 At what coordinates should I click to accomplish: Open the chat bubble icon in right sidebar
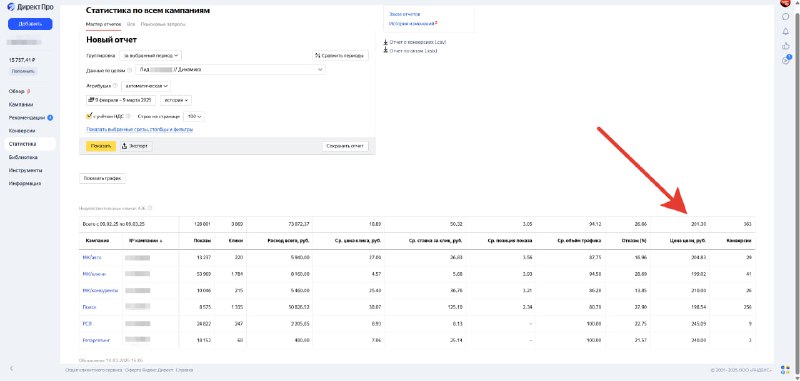click(785, 17)
